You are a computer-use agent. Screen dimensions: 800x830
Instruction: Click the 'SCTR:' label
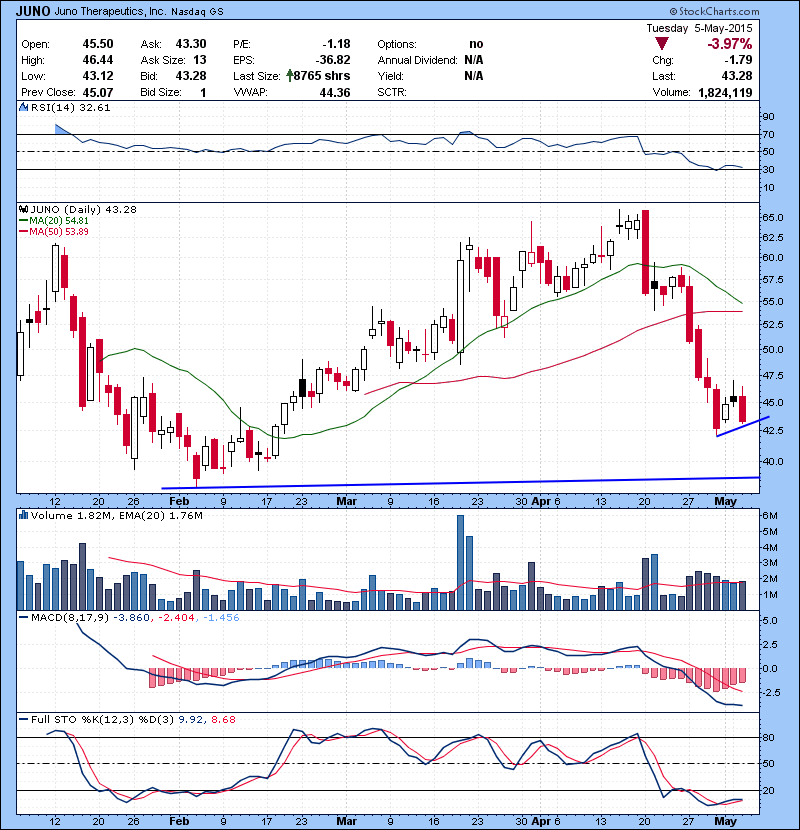click(392, 93)
